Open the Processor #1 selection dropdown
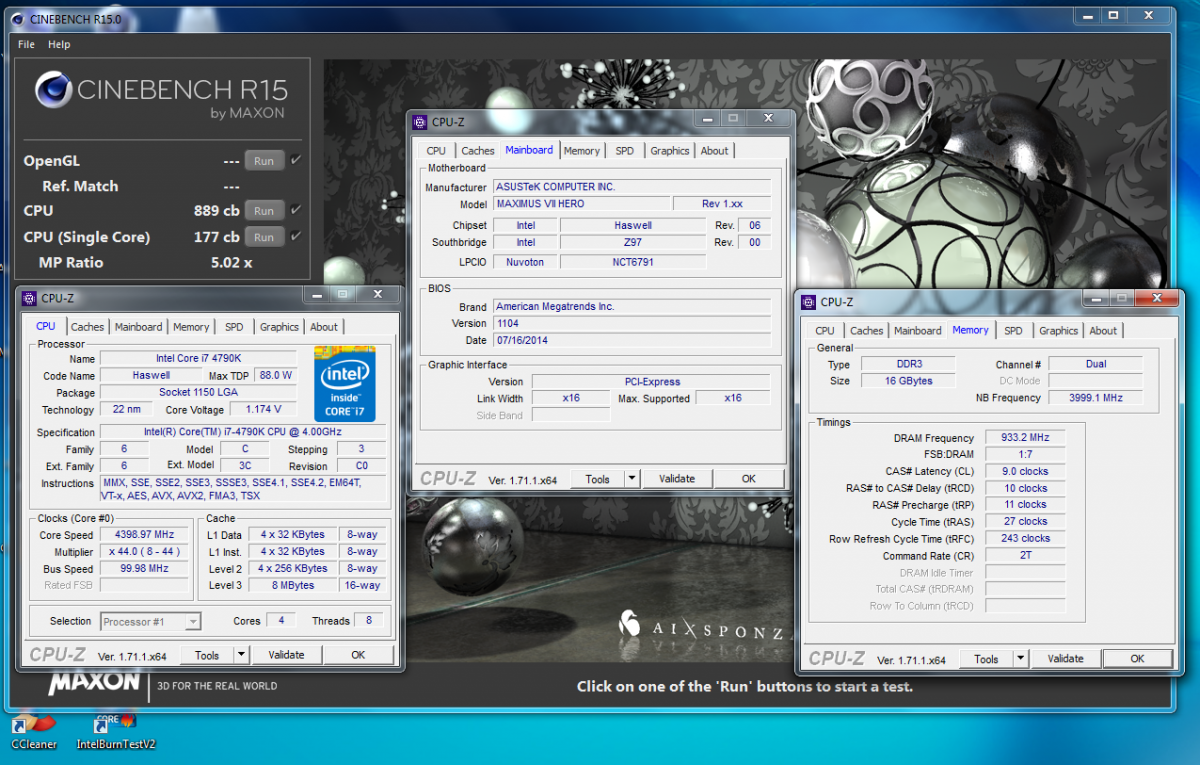The height and width of the screenshot is (765, 1200). [x=151, y=621]
